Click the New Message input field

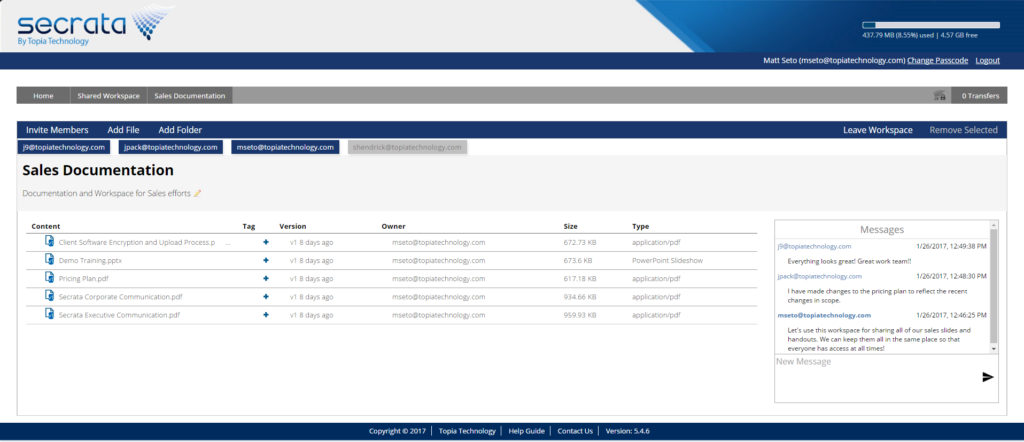tap(877, 378)
